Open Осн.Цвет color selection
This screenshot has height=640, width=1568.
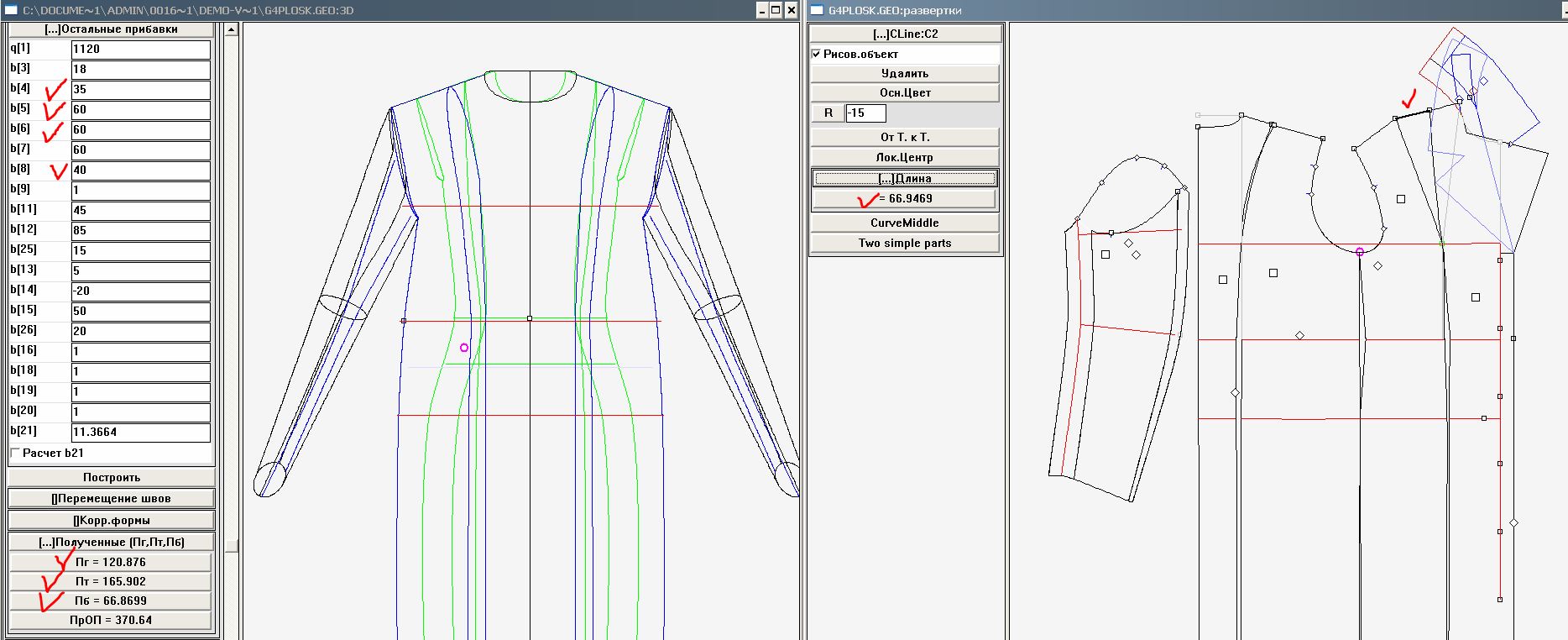point(905,92)
